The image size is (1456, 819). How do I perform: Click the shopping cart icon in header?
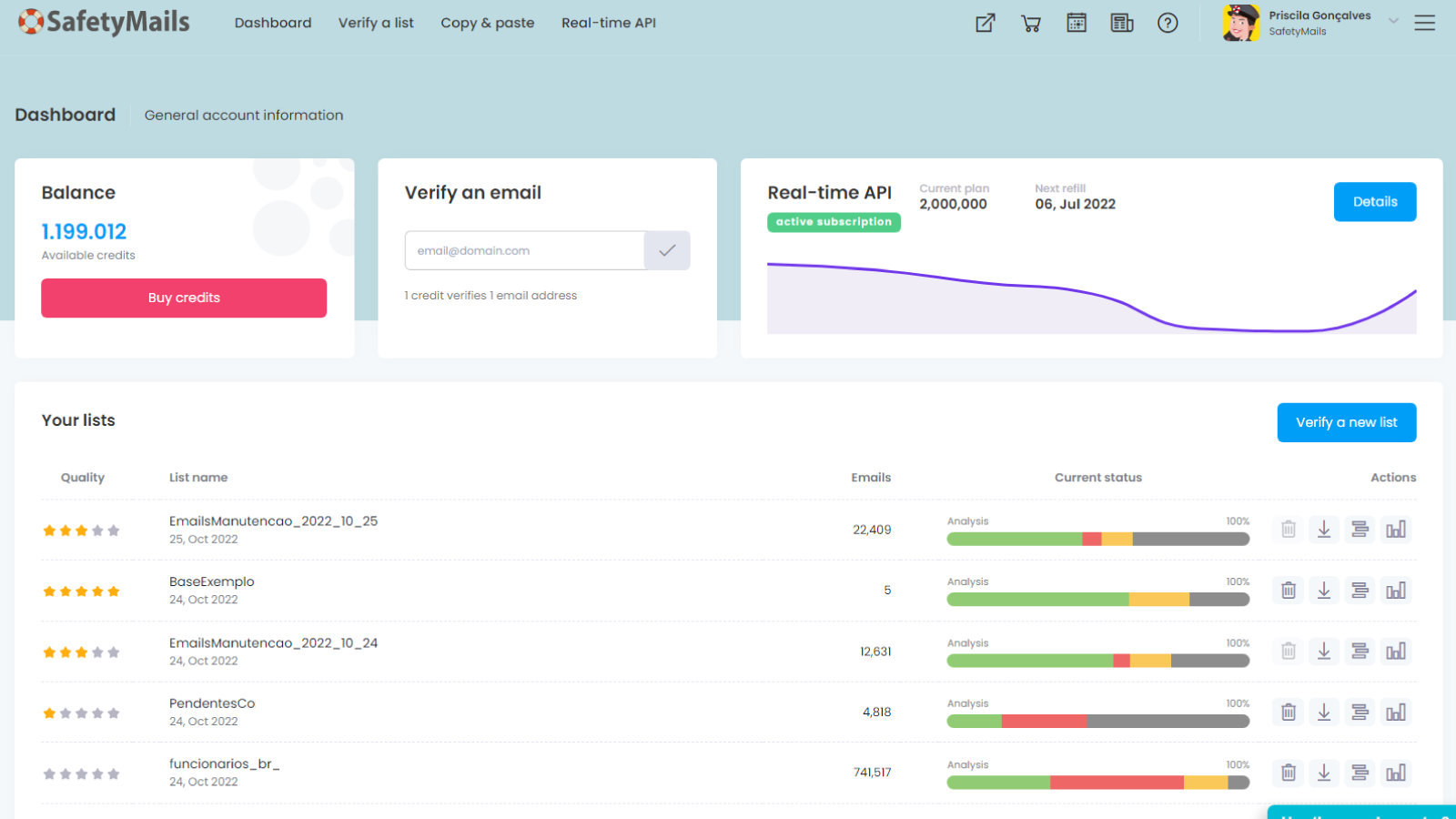[1030, 24]
